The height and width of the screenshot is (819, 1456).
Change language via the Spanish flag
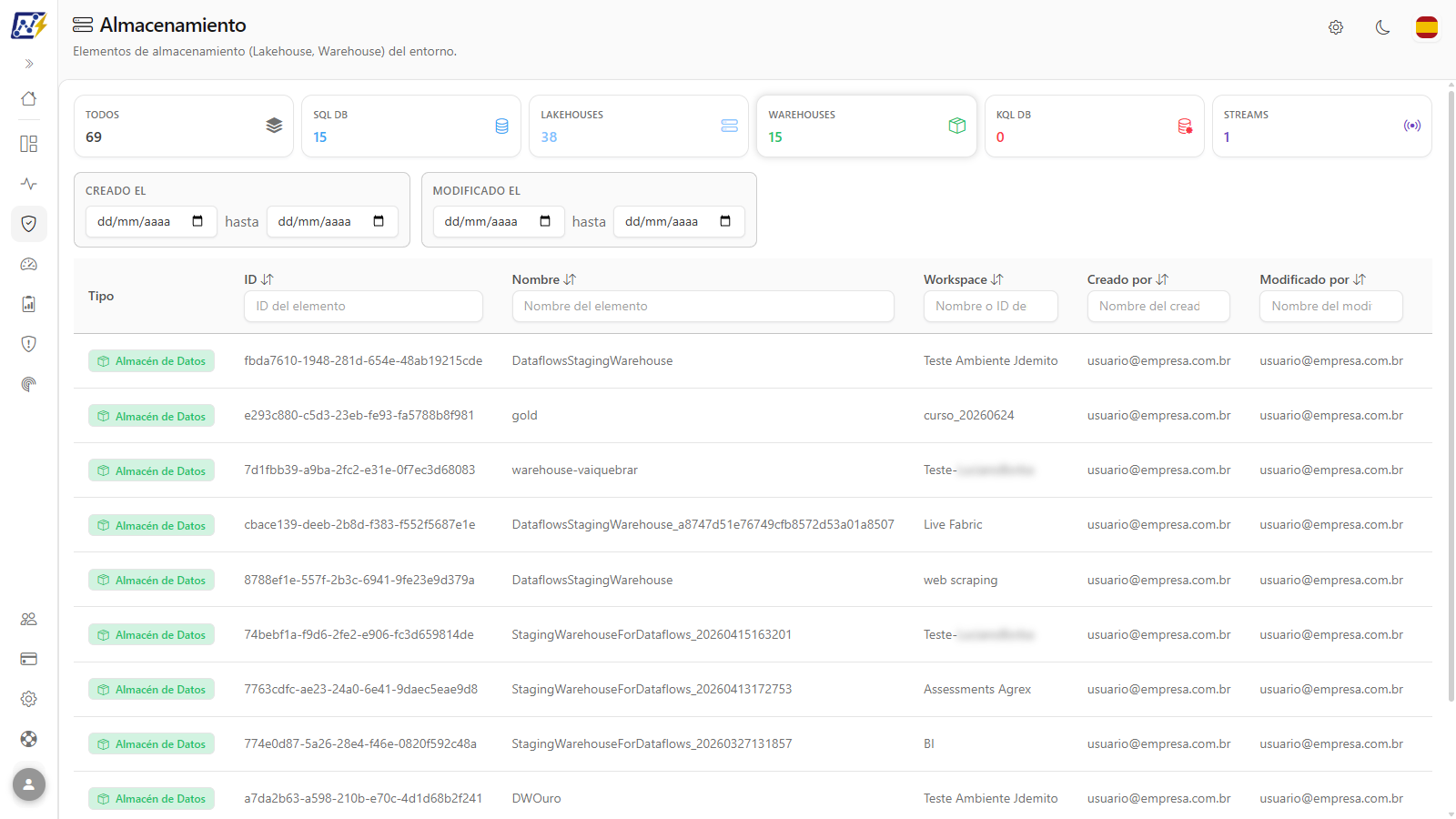(1427, 27)
